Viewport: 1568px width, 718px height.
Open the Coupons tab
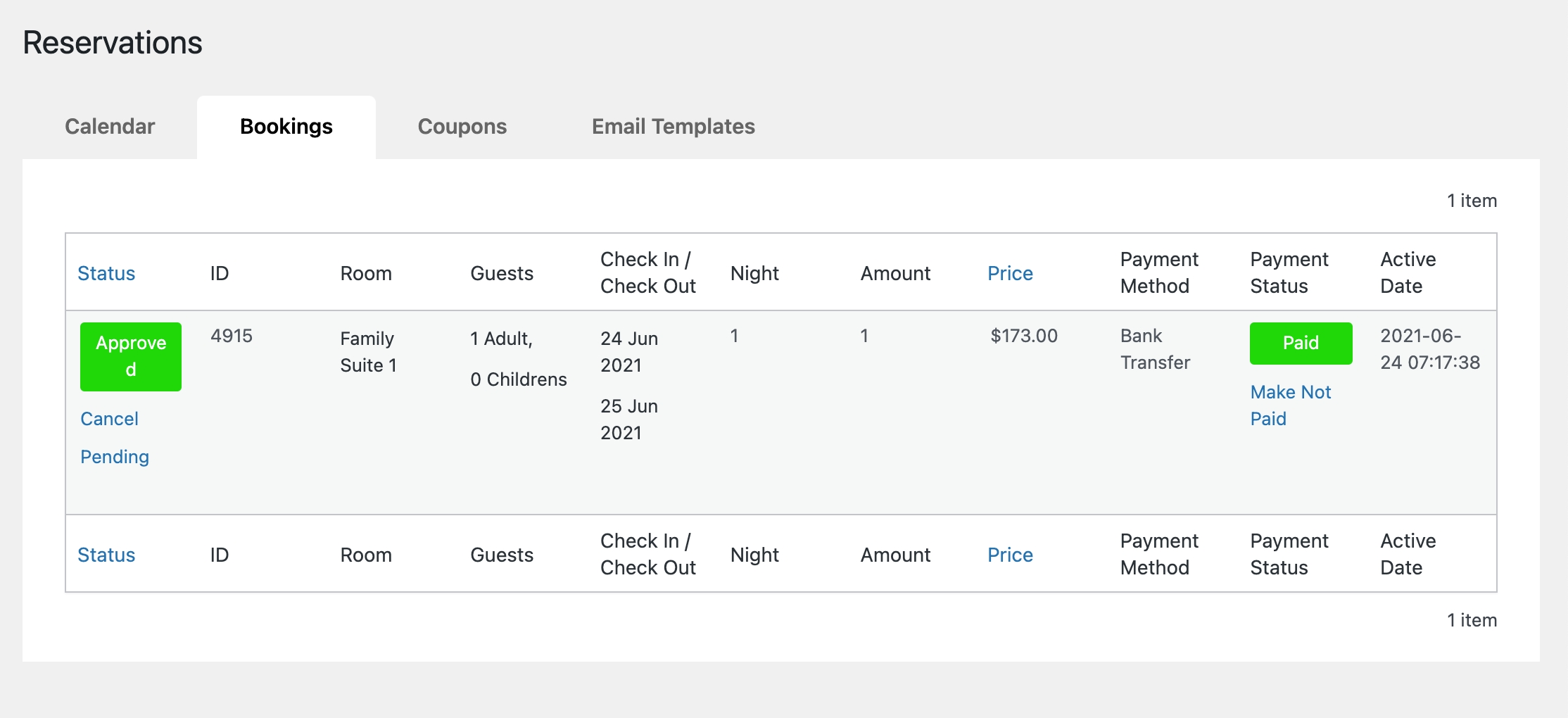click(462, 127)
